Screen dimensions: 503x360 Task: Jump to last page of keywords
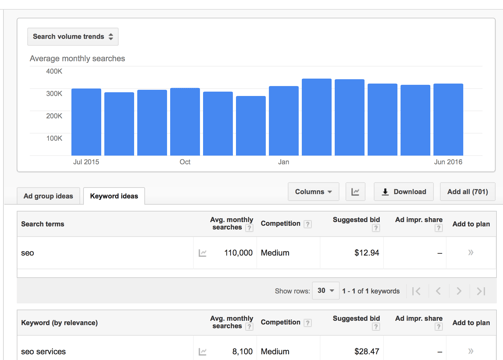pos(481,291)
